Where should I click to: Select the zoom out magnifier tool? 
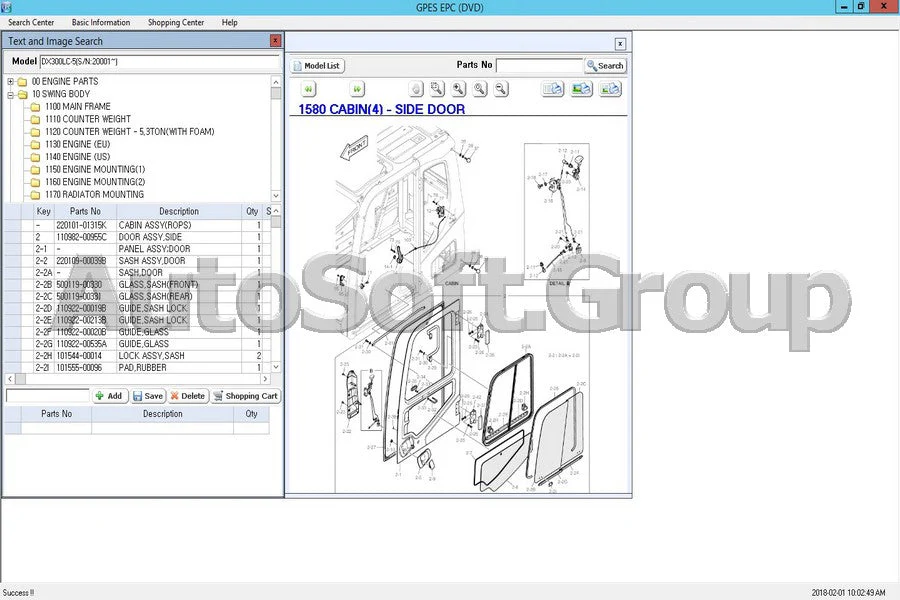tap(500, 89)
